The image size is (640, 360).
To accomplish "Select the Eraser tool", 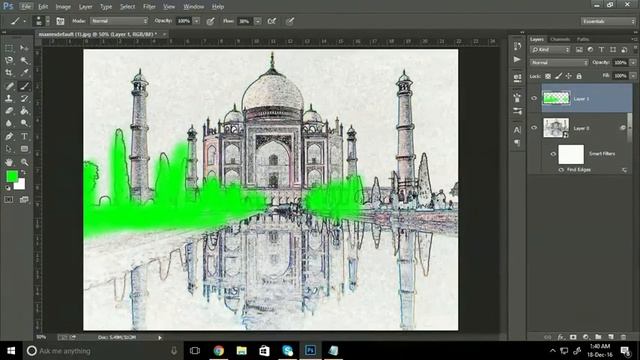I will pos(9,111).
